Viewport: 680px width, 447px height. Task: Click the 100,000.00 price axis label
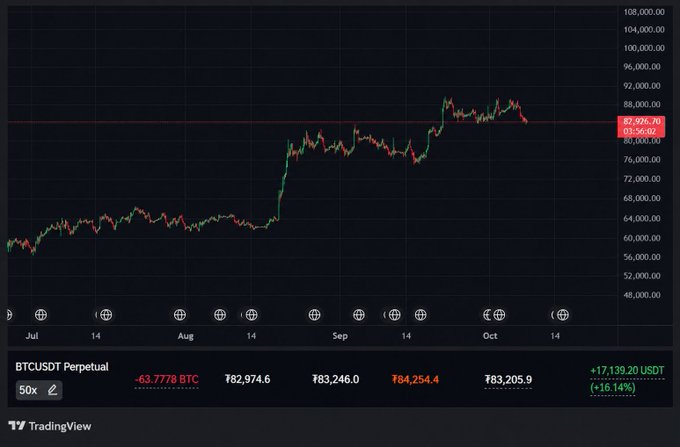pyautogui.click(x=644, y=48)
